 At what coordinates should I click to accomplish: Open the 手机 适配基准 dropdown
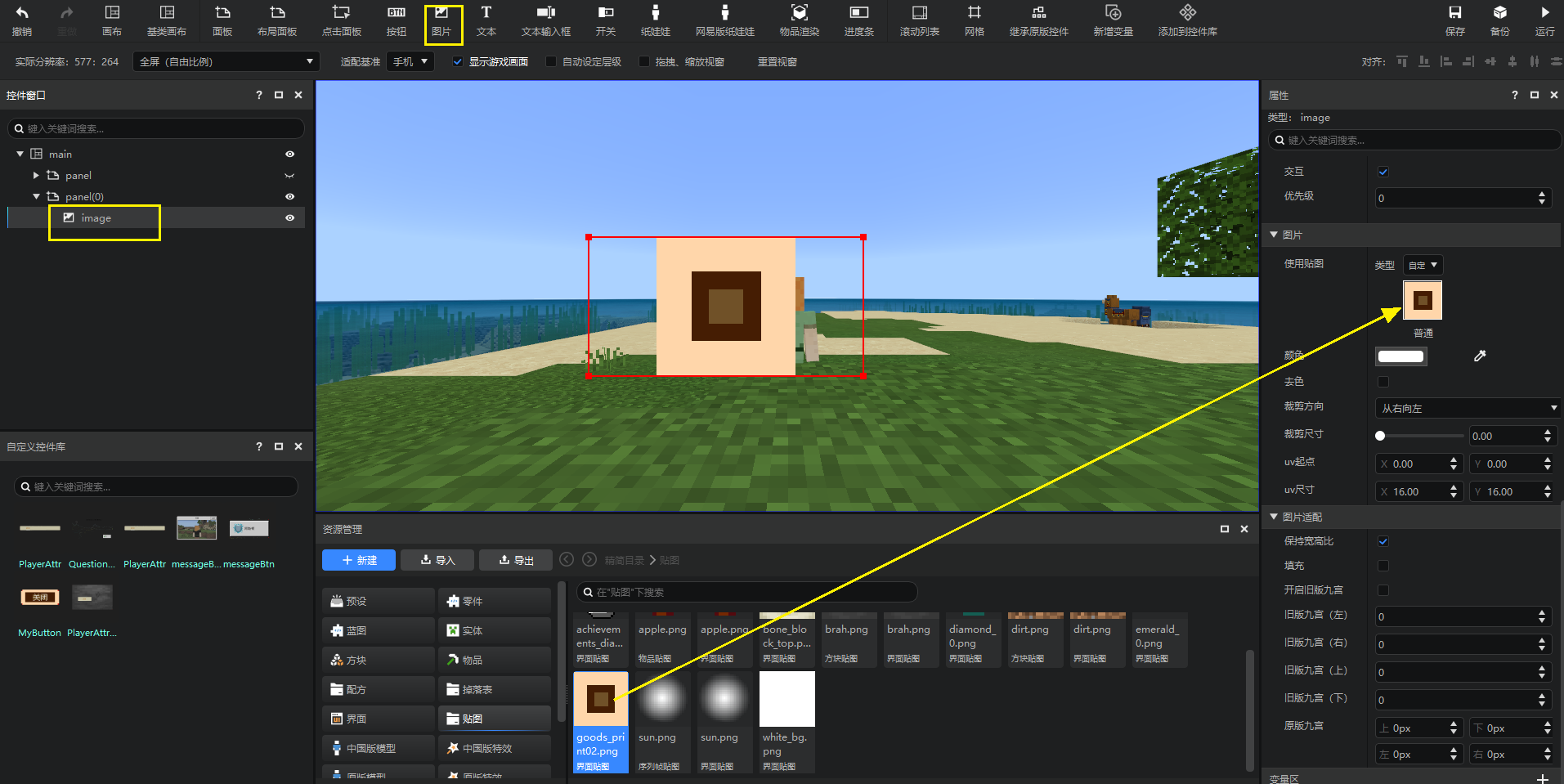click(410, 62)
